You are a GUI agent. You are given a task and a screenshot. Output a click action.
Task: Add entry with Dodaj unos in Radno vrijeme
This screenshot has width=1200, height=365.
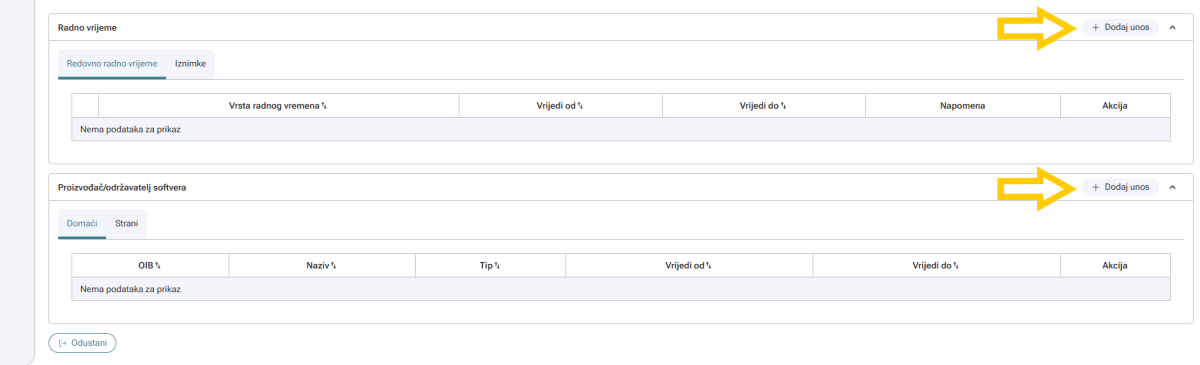[1120, 27]
